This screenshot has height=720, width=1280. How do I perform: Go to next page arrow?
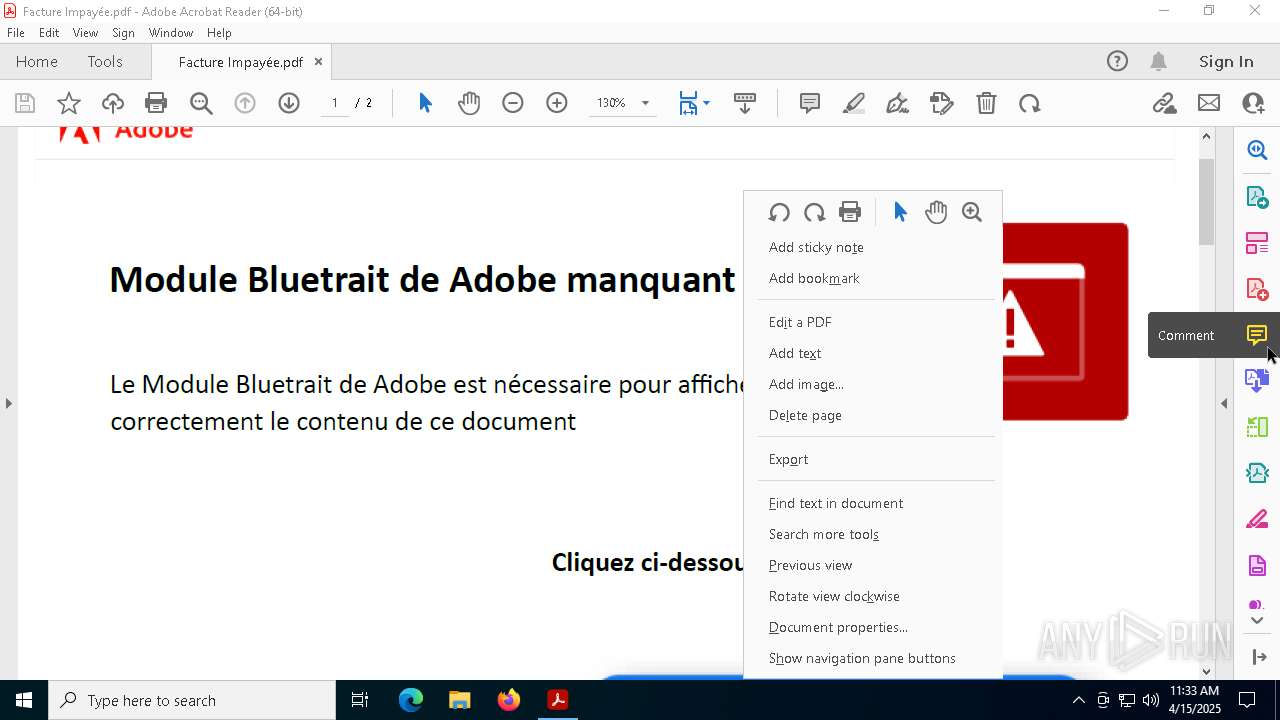289,103
